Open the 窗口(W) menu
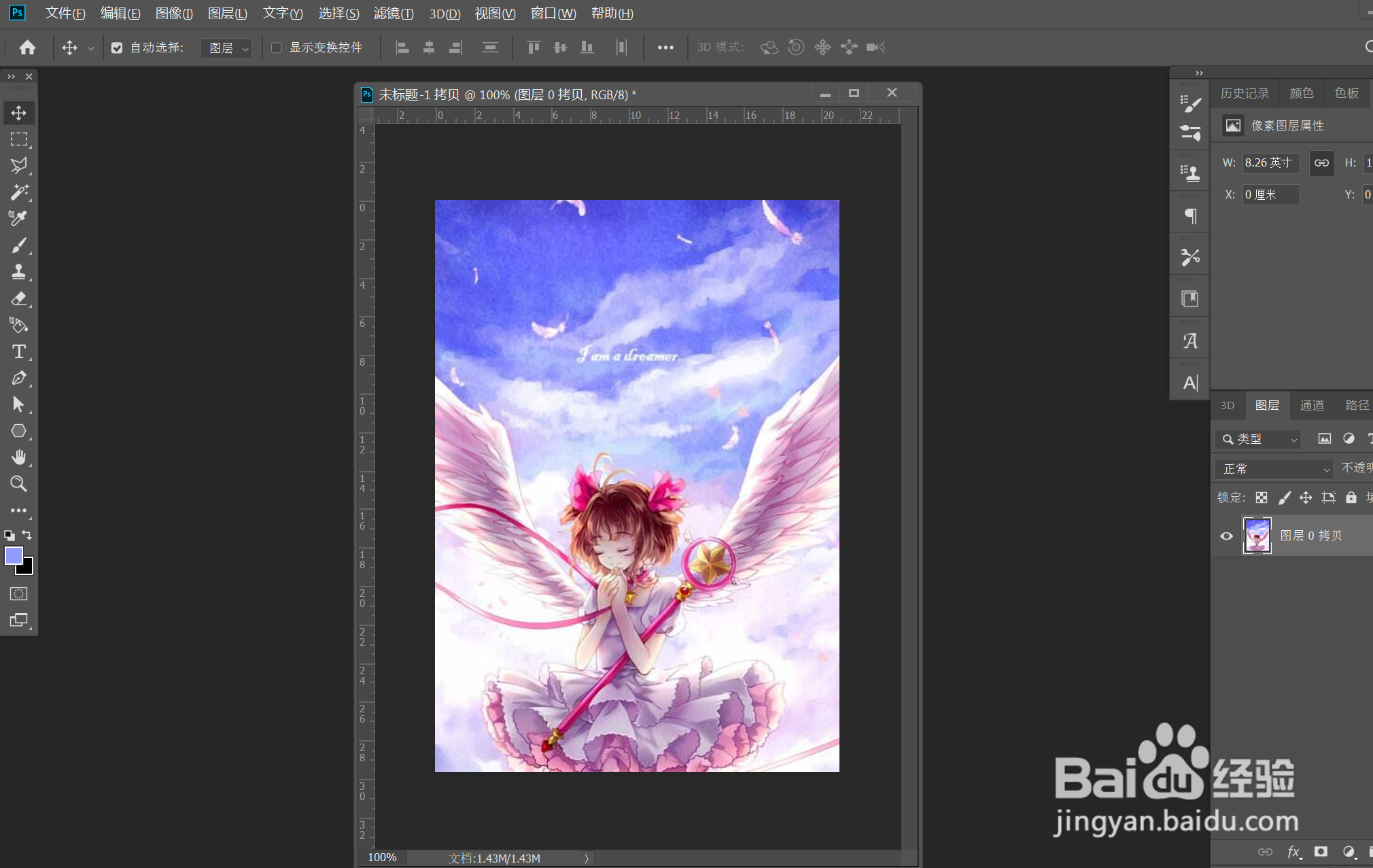 click(553, 14)
